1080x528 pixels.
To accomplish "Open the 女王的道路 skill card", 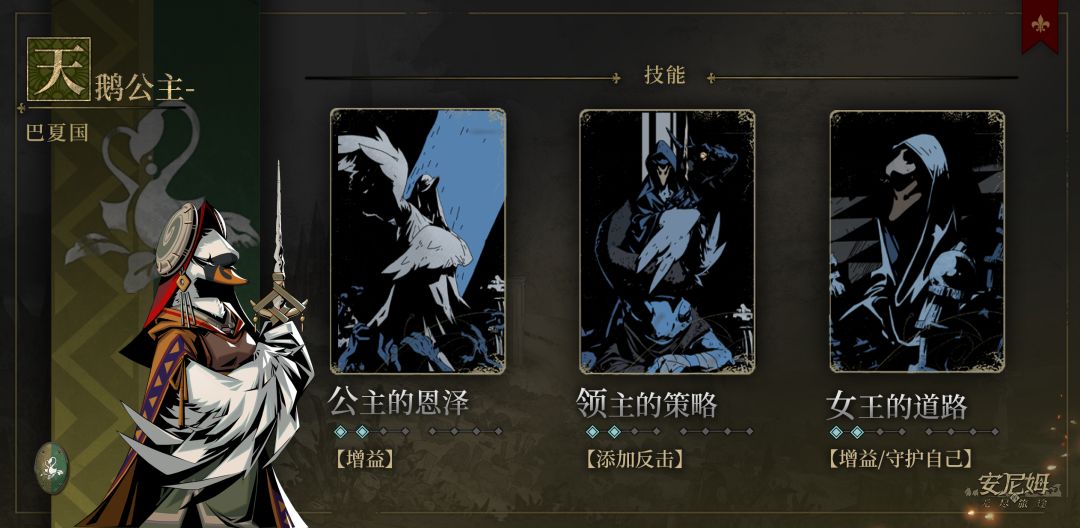I will coord(917,241).
